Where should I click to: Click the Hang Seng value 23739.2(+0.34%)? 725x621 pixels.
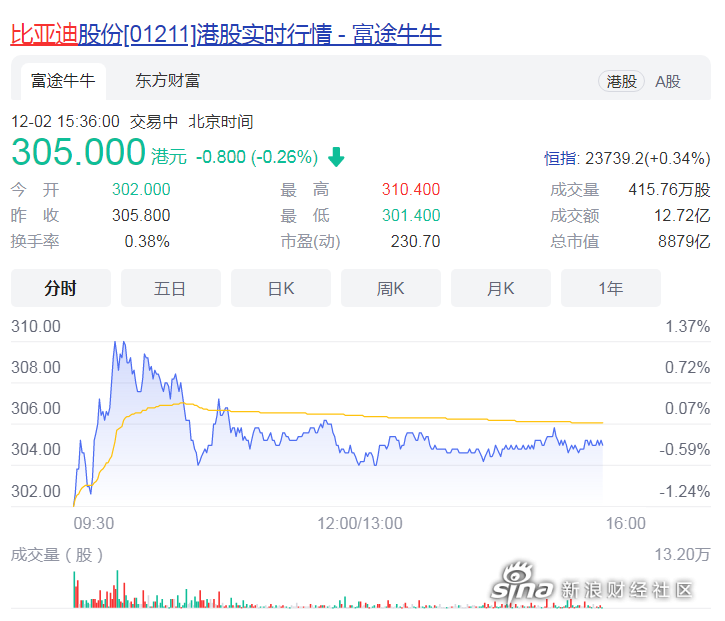click(x=648, y=159)
